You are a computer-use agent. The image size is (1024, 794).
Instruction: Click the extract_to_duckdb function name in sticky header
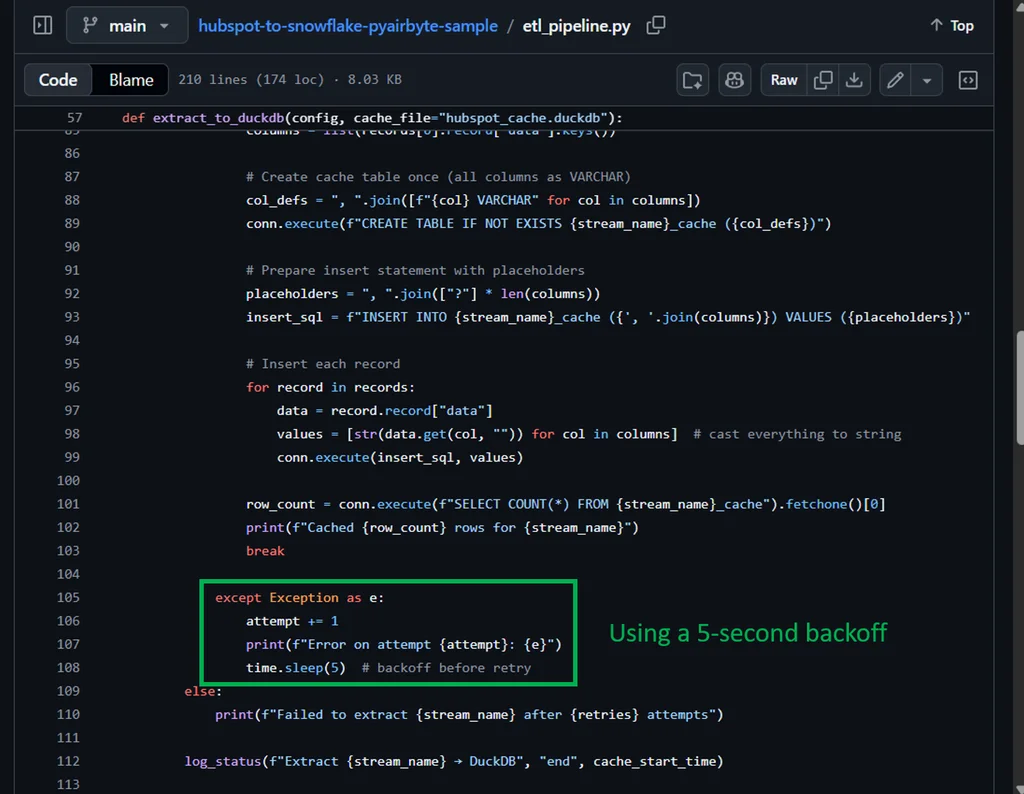pos(219,118)
